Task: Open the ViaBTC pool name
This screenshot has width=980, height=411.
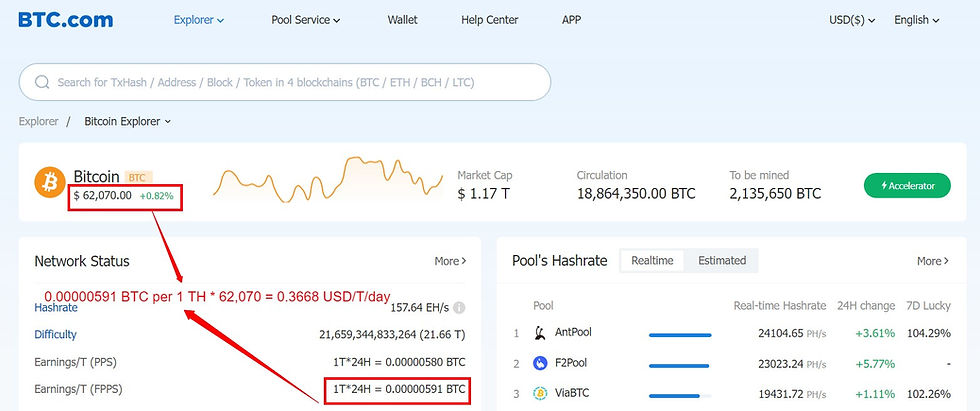Action: pyautogui.click(x=572, y=394)
